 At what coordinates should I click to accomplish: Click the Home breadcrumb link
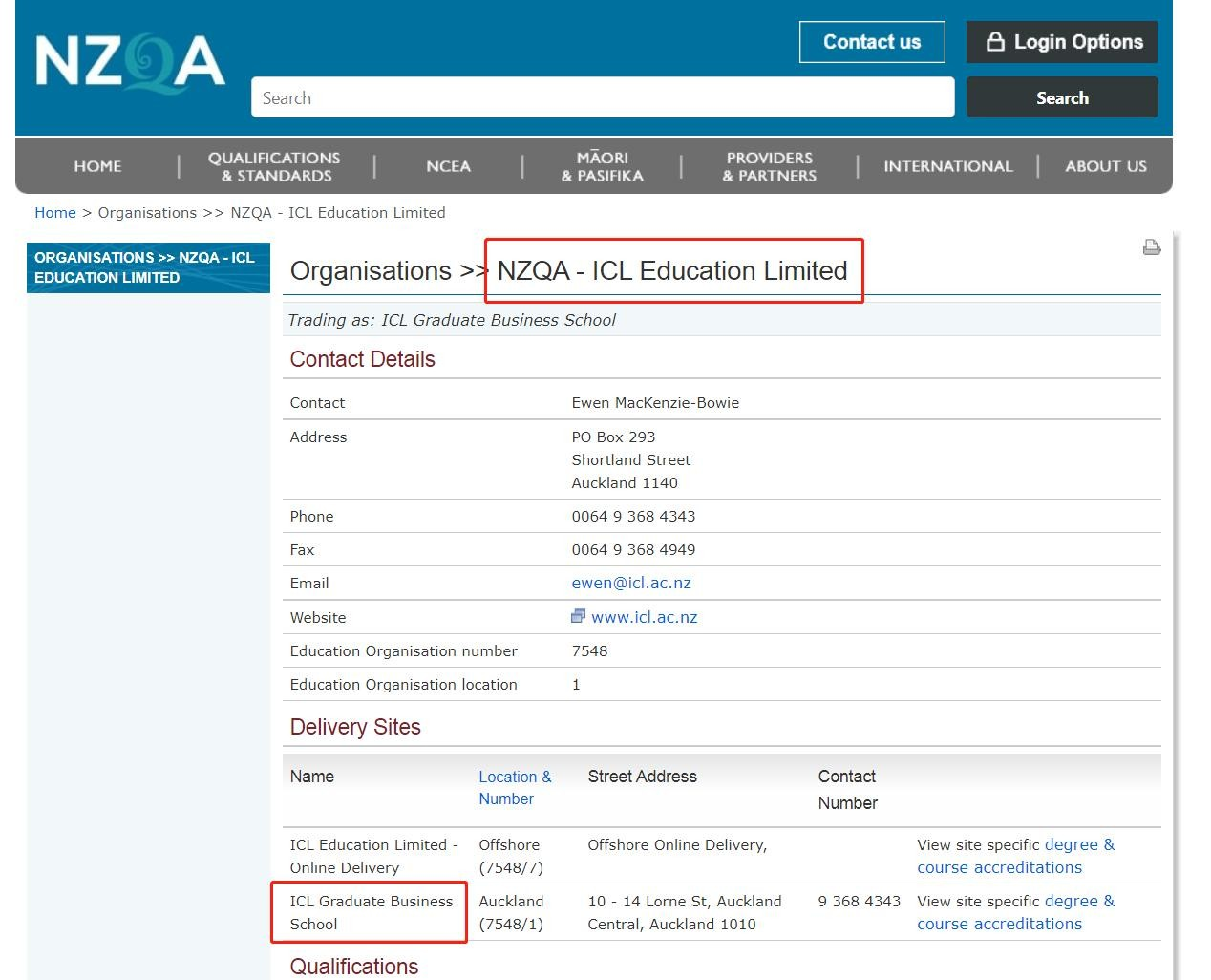55,213
